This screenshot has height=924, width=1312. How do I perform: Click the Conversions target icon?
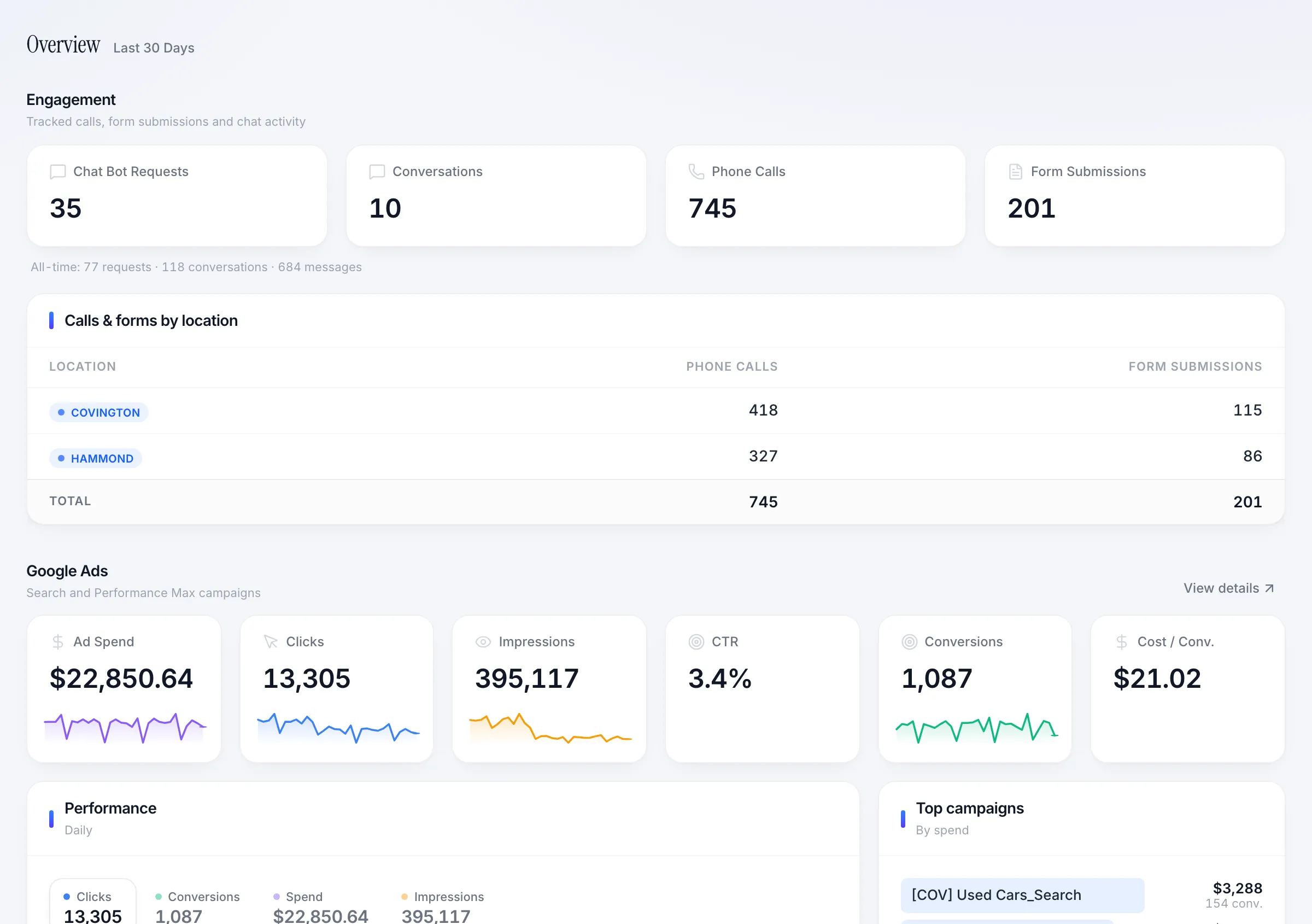point(909,642)
